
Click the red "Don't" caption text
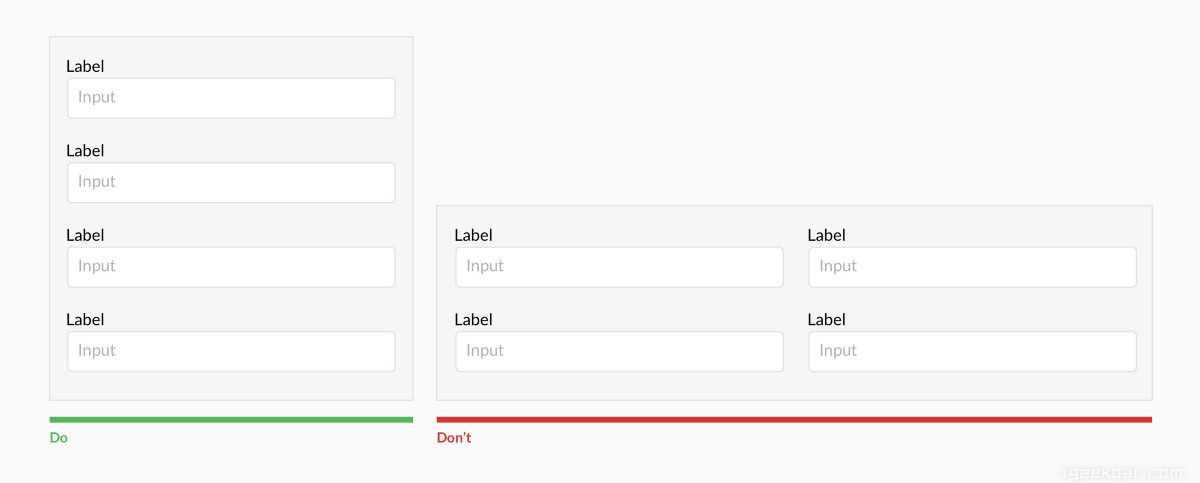click(454, 438)
